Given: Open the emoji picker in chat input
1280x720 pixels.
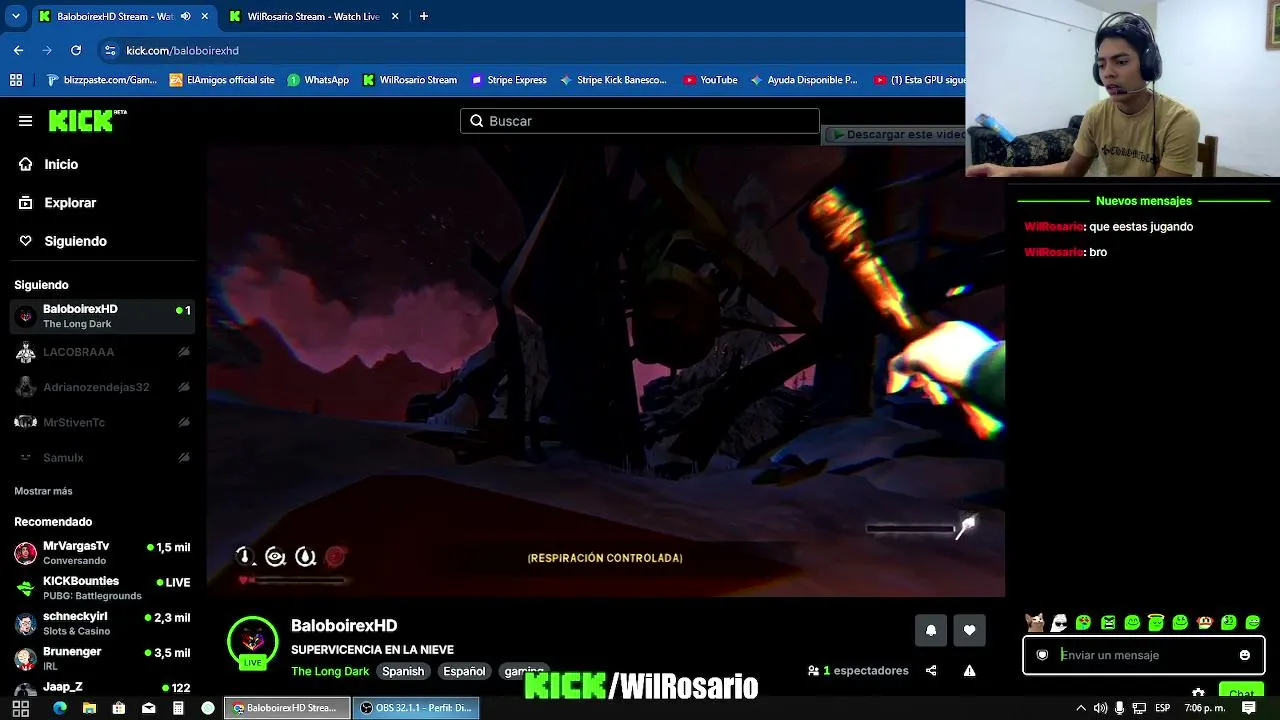Looking at the screenshot, I should pos(1245,655).
